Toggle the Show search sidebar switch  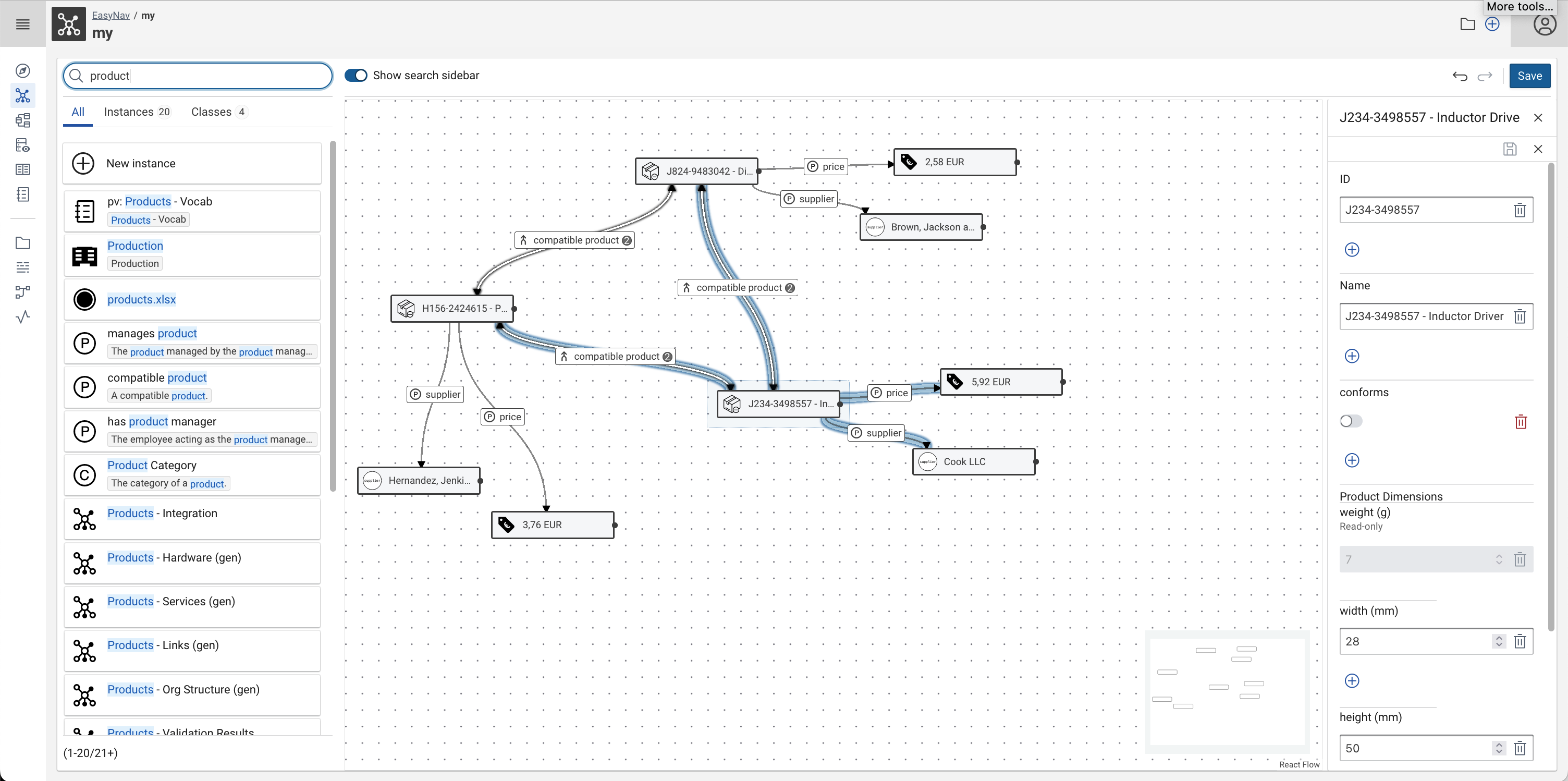pyautogui.click(x=356, y=75)
